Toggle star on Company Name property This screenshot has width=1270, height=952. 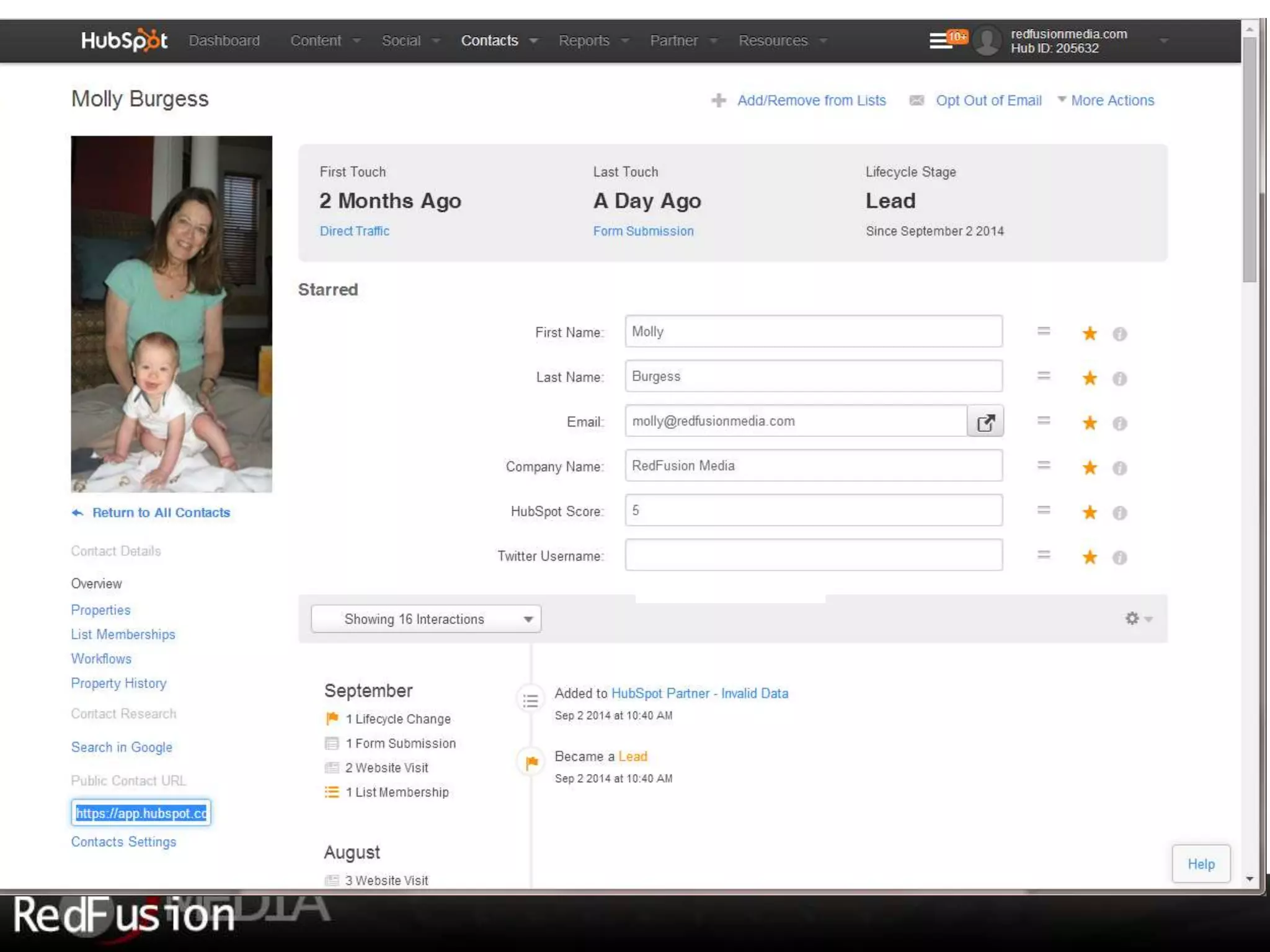pyautogui.click(x=1090, y=468)
